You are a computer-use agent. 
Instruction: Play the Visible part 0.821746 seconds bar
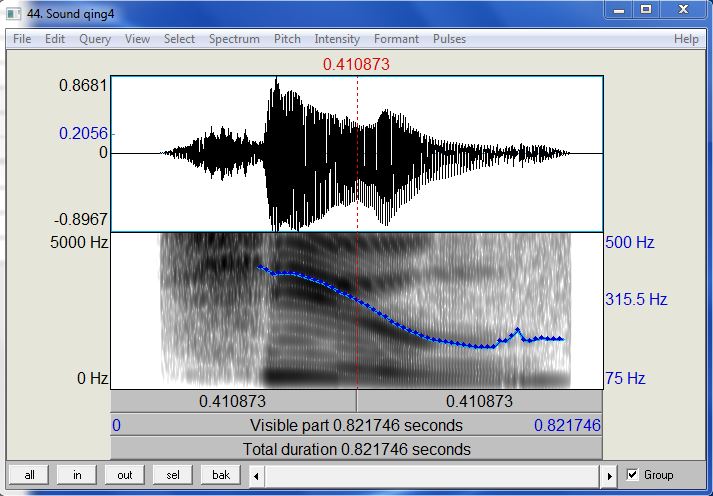356,426
